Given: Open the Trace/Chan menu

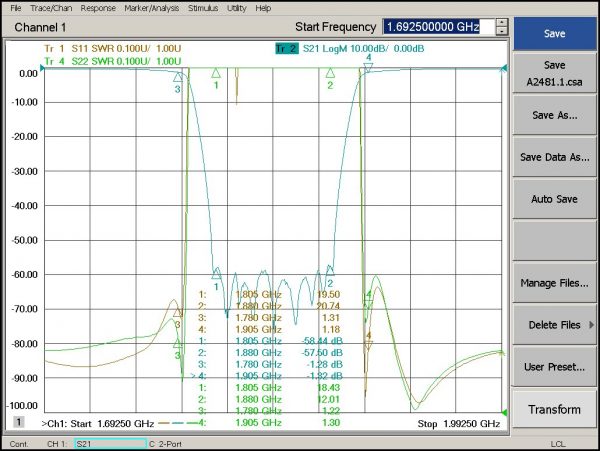Looking at the screenshot, I should coord(51,8).
